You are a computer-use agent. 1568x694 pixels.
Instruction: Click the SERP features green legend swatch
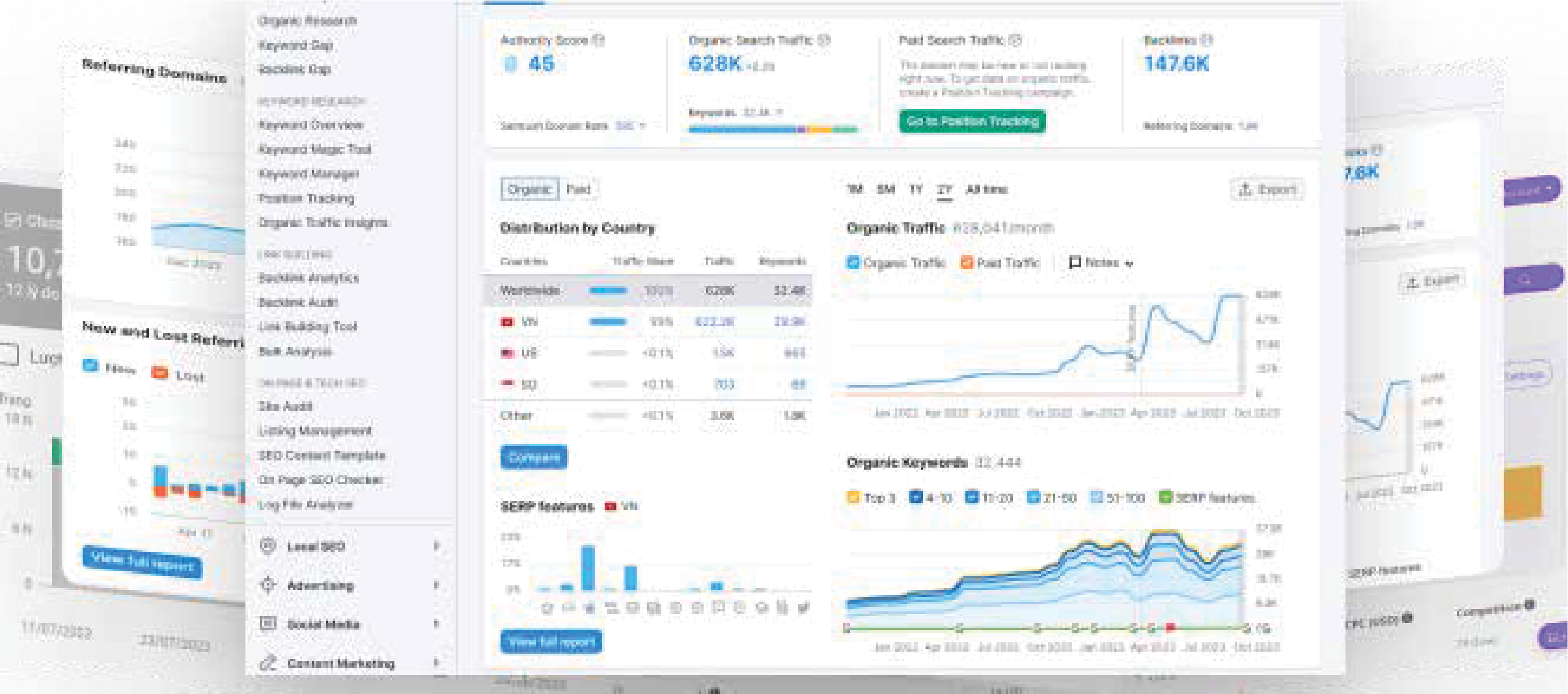(x=1165, y=498)
